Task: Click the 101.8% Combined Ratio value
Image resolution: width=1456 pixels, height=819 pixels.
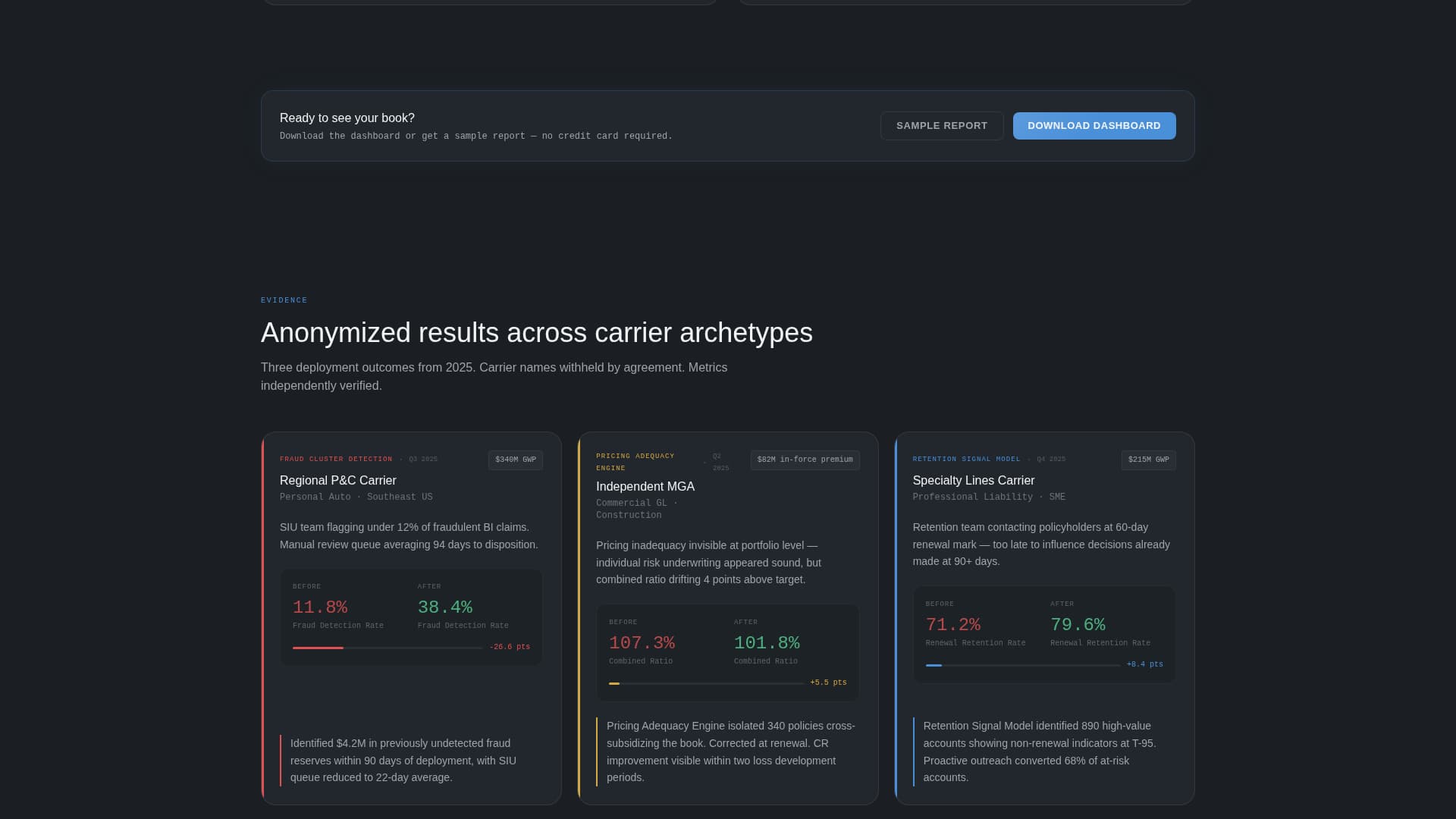Action: pyautogui.click(x=767, y=642)
